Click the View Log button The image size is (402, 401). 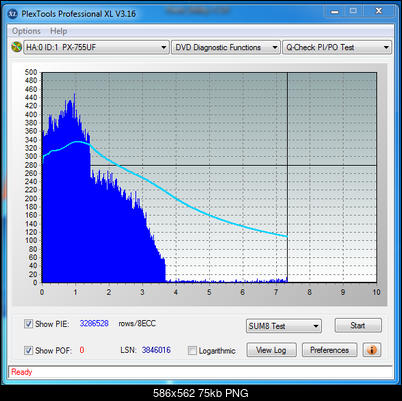coord(271,350)
